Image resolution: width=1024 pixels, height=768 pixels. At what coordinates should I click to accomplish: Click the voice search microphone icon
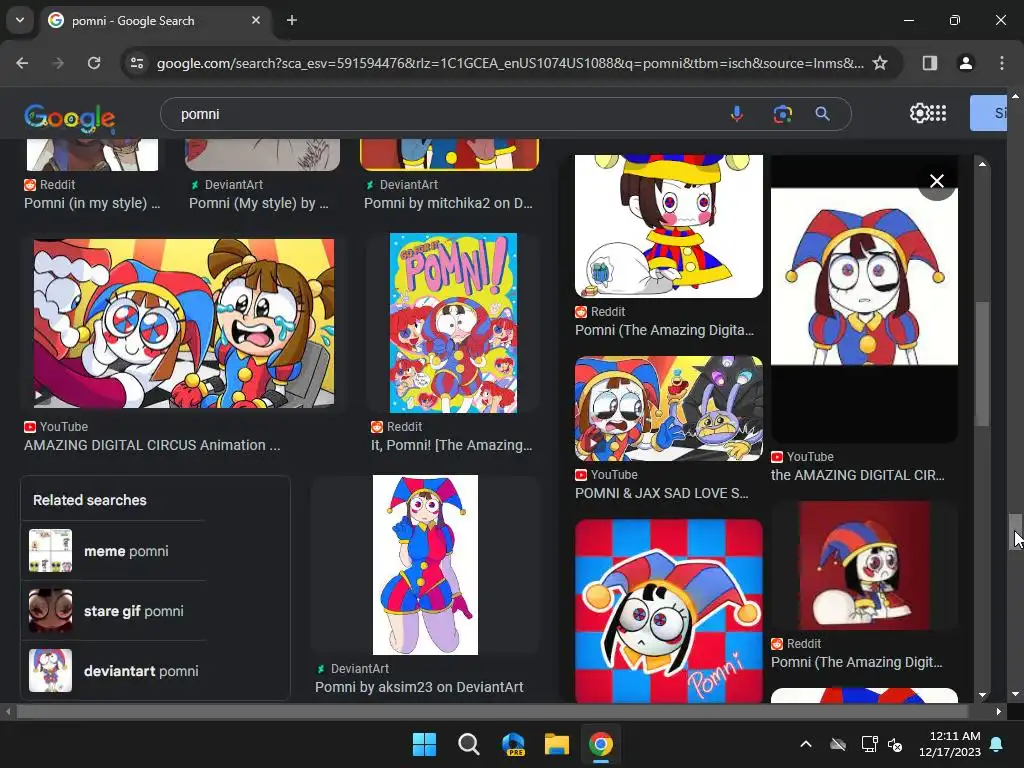tap(737, 114)
